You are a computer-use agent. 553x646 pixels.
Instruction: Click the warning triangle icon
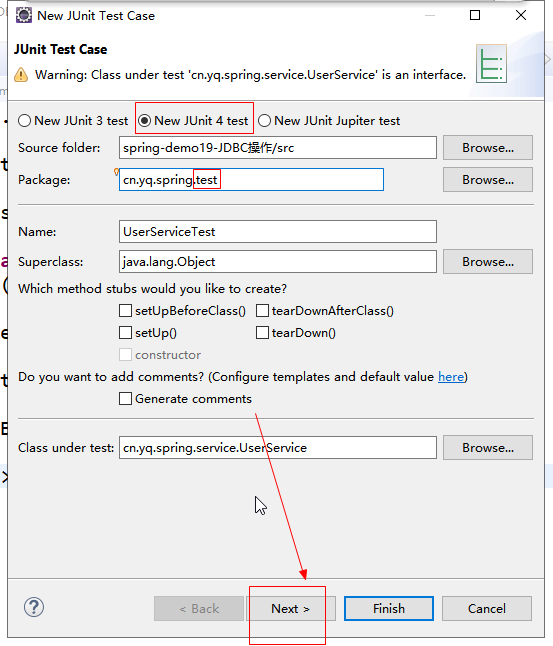tap(21, 75)
